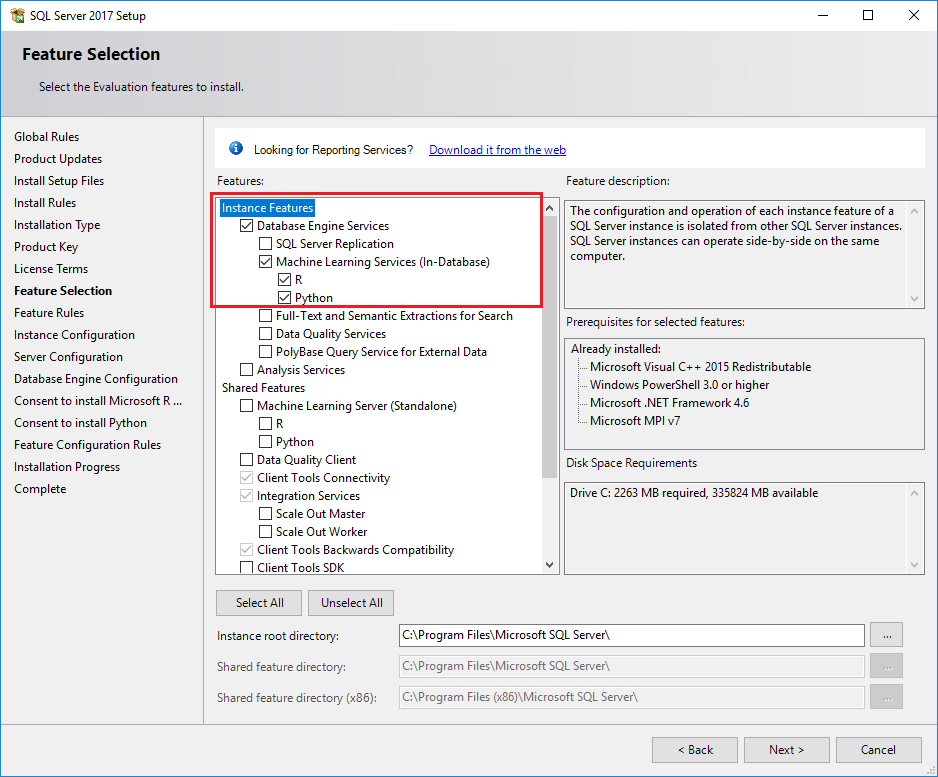The image size is (938, 777).
Task: Select the Installation Type step
Action: pyautogui.click(x=57, y=226)
